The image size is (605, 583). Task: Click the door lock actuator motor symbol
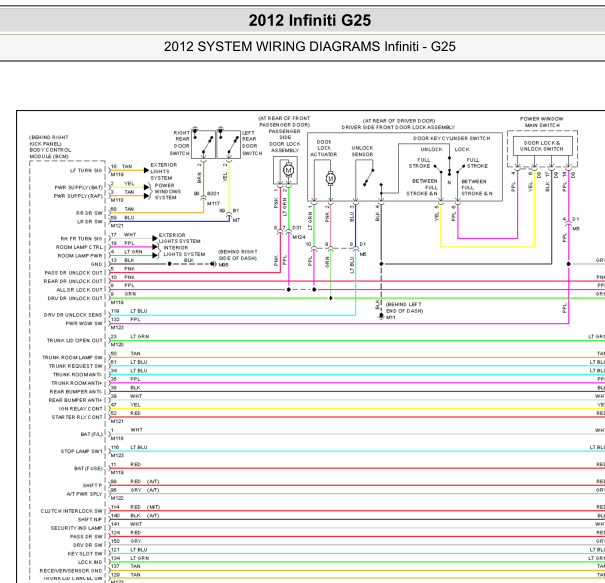click(330, 178)
